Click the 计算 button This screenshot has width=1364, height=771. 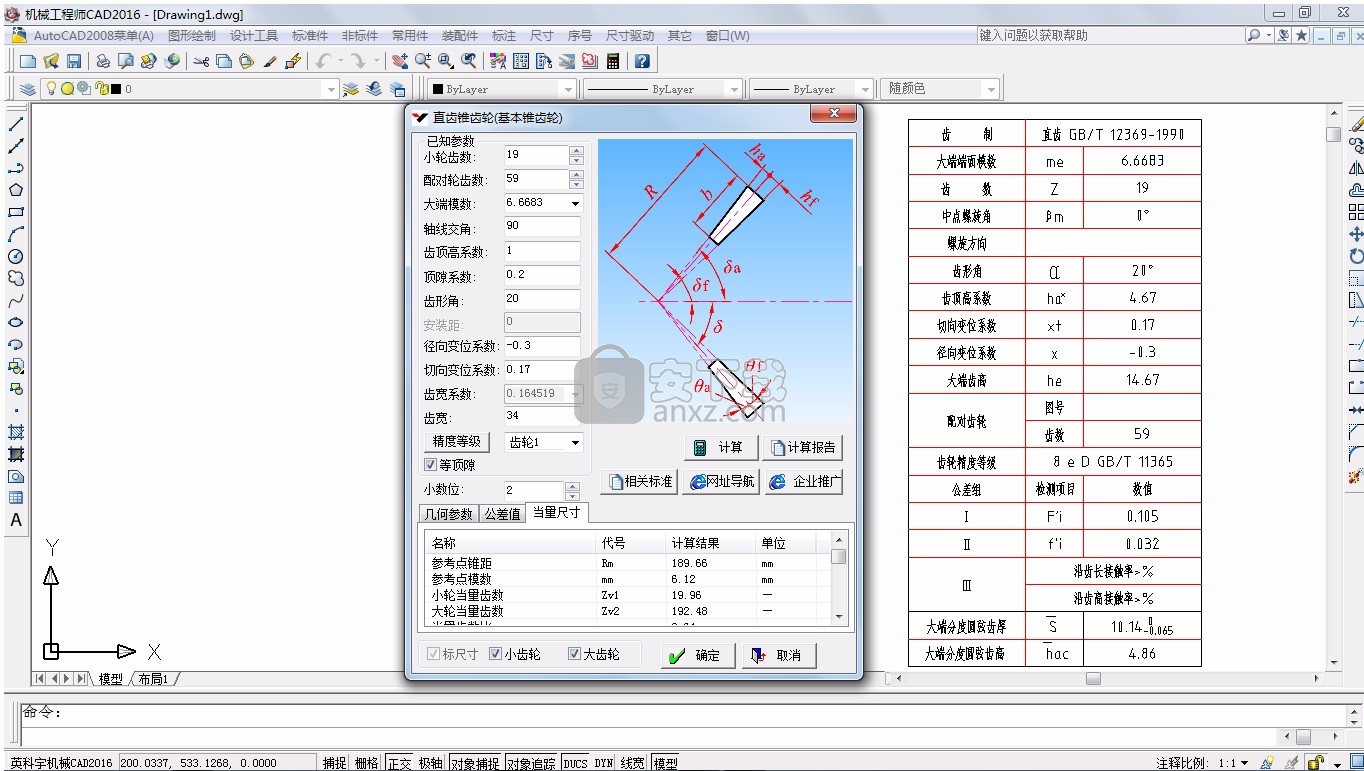tap(720, 447)
